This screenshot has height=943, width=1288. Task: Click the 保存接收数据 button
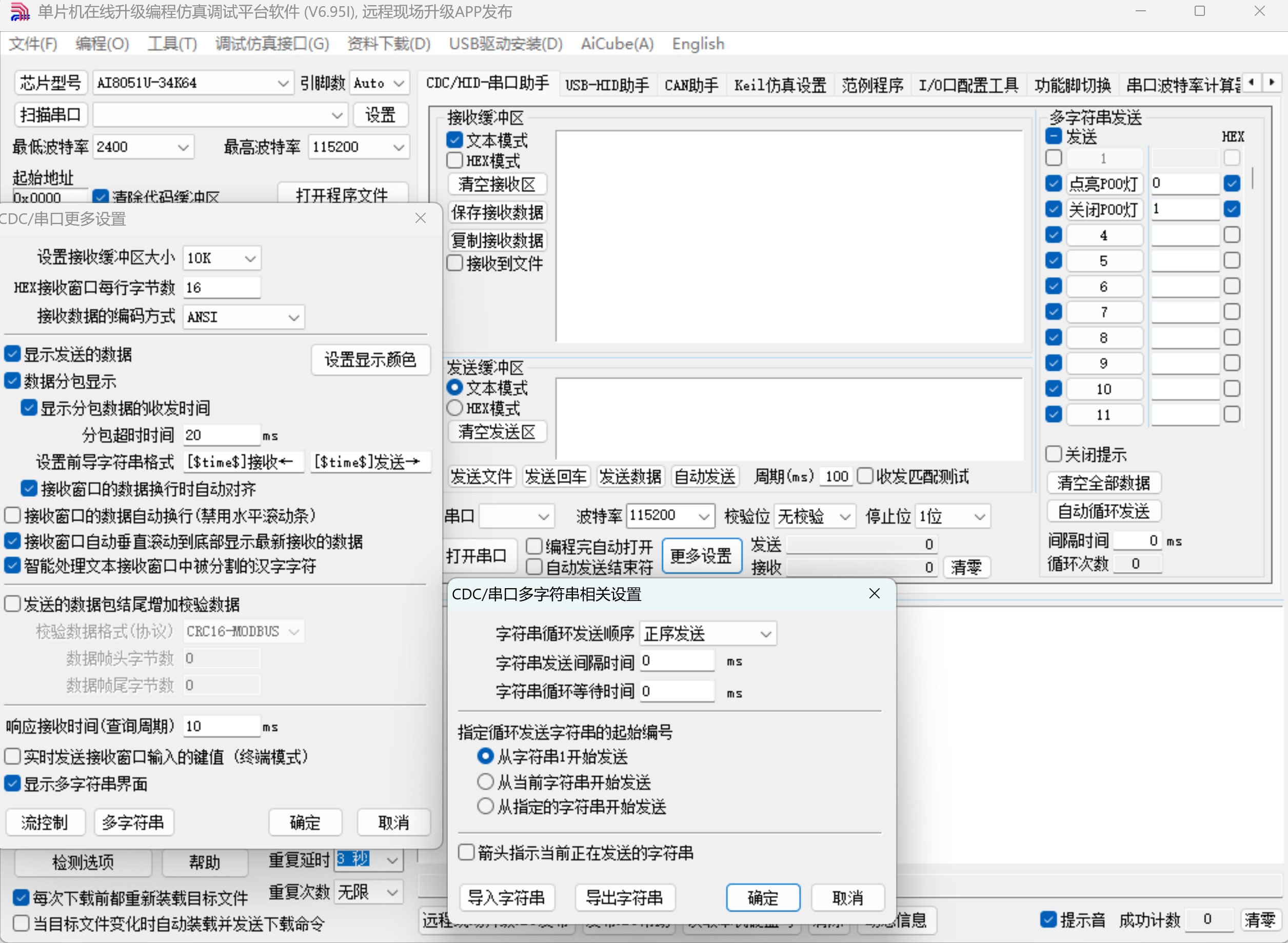coord(497,212)
